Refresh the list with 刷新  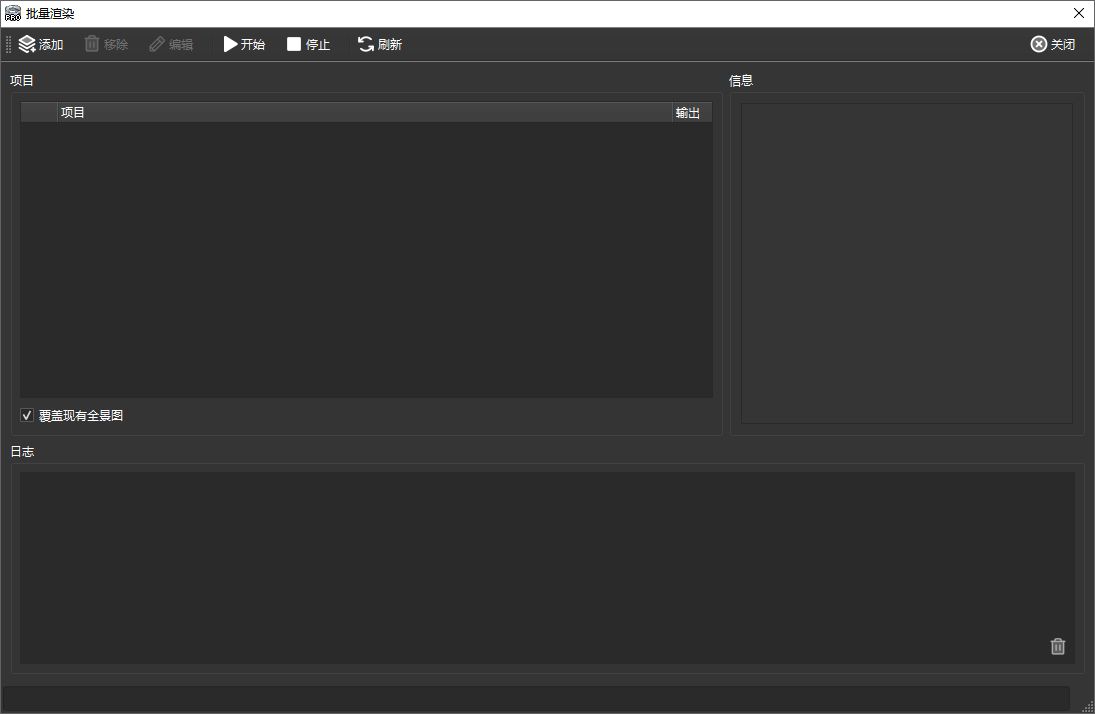click(380, 45)
